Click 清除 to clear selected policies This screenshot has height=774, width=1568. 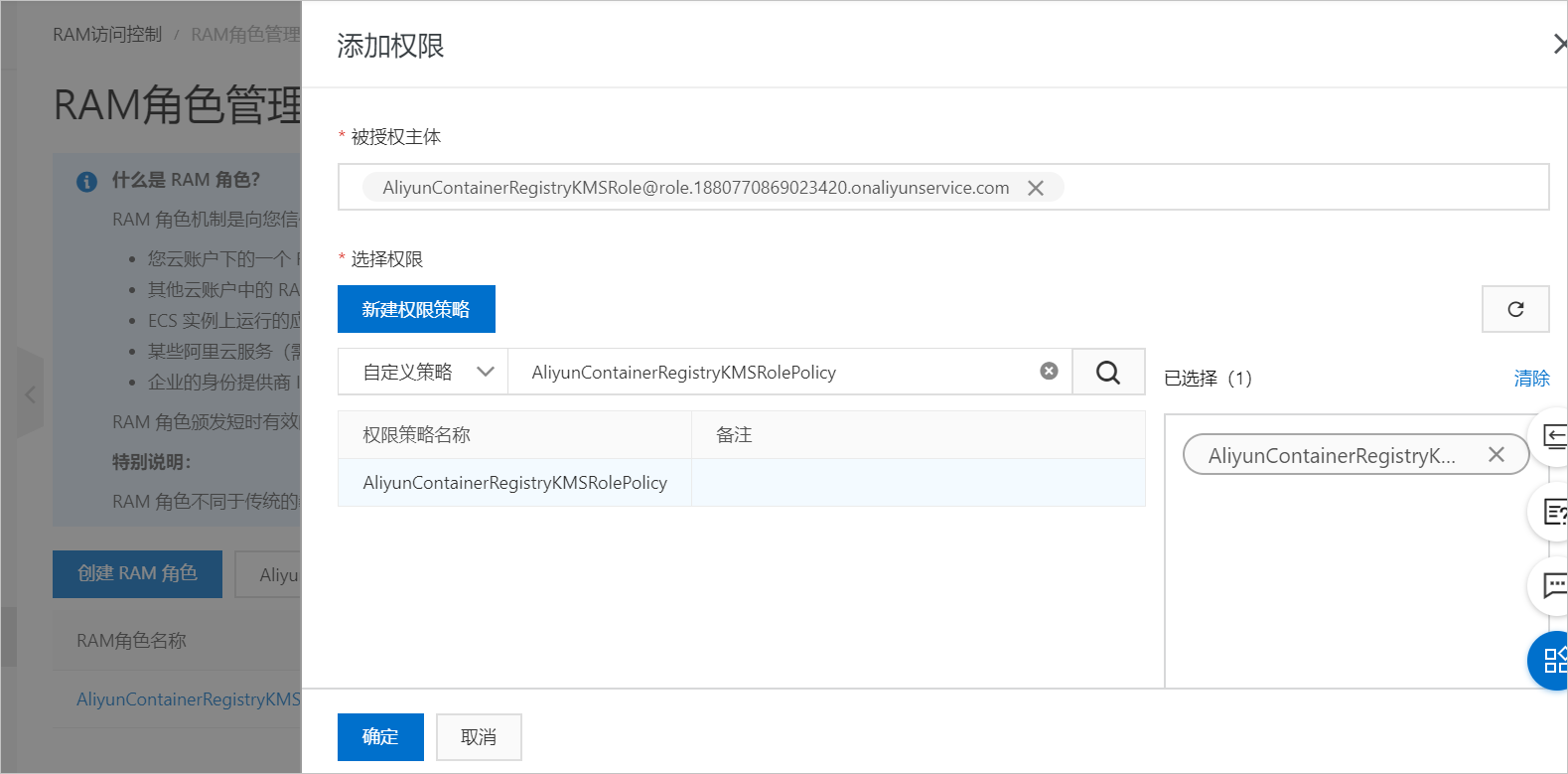pyautogui.click(x=1531, y=378)
